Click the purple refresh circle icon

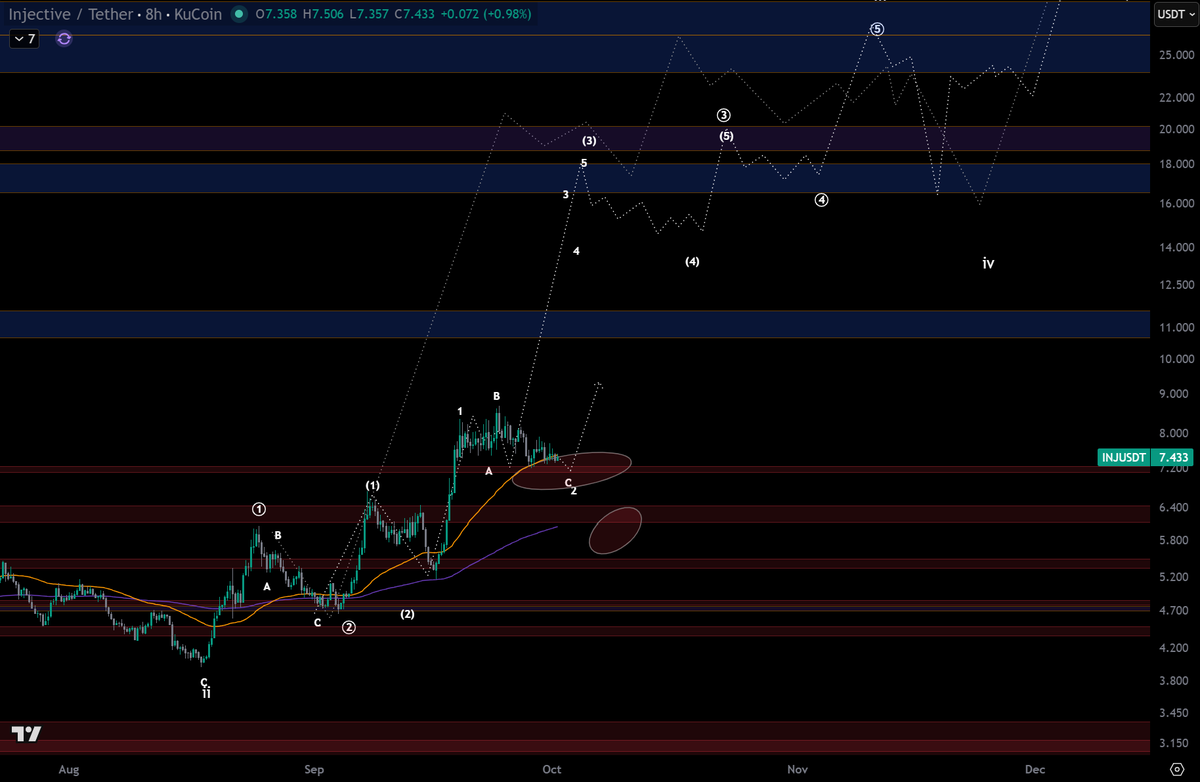64,38
